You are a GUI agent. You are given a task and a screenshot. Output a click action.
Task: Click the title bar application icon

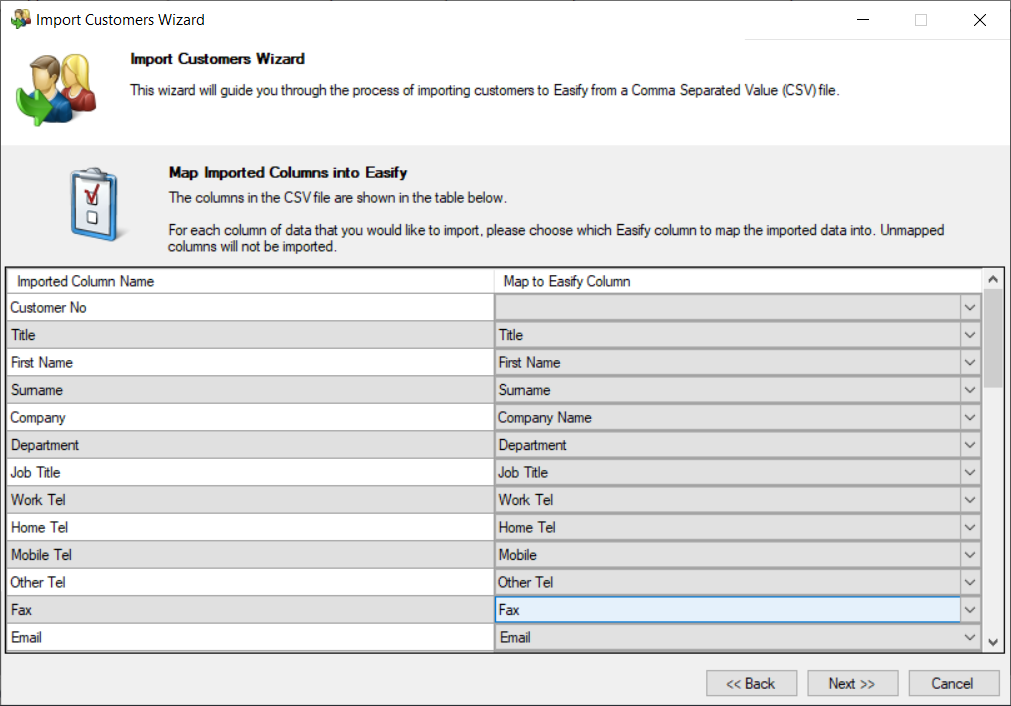20,19
